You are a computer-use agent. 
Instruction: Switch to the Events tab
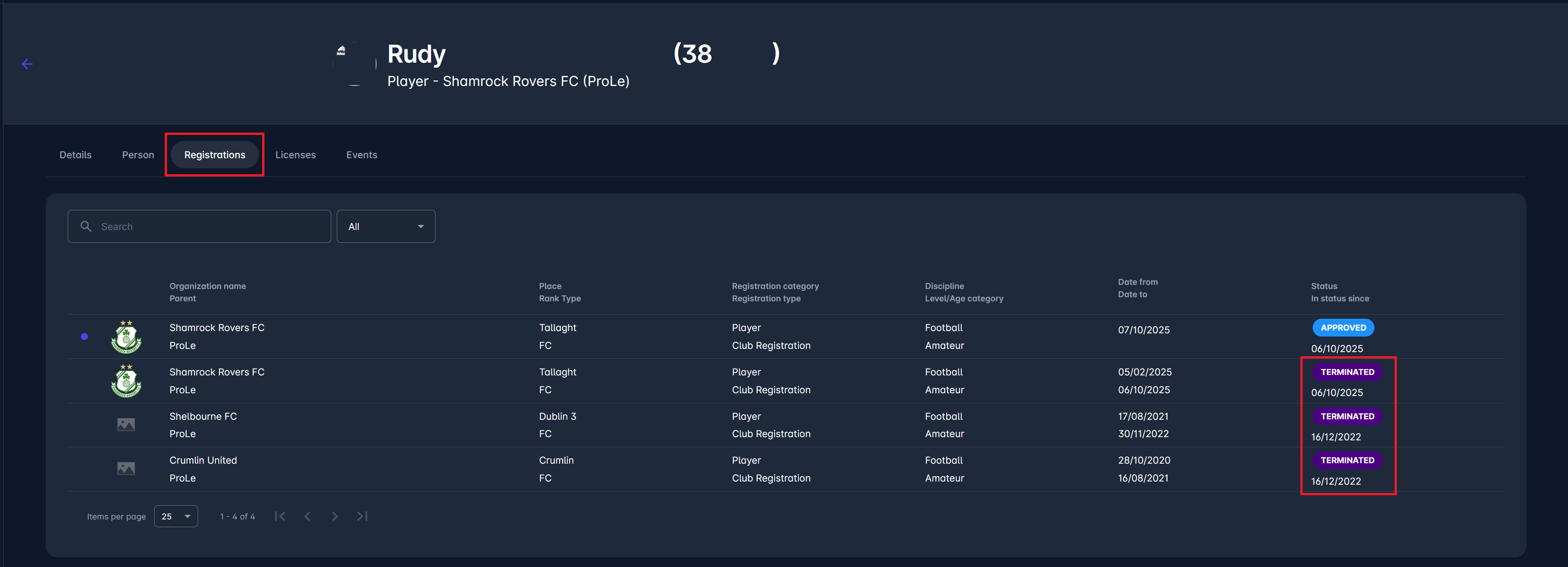(361, 155)
